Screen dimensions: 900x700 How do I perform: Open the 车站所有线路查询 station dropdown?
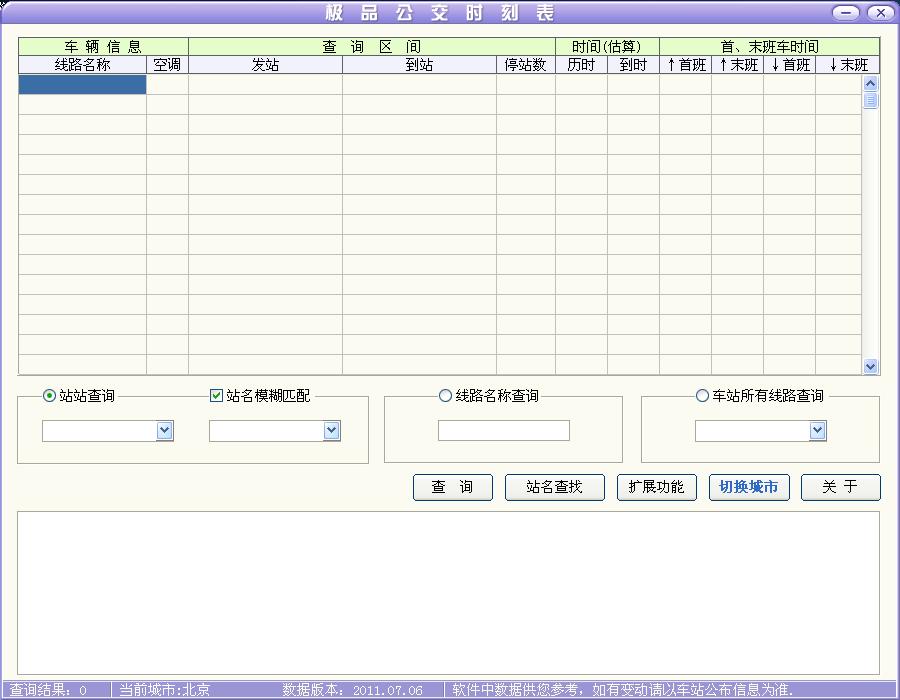click(817, 431)
